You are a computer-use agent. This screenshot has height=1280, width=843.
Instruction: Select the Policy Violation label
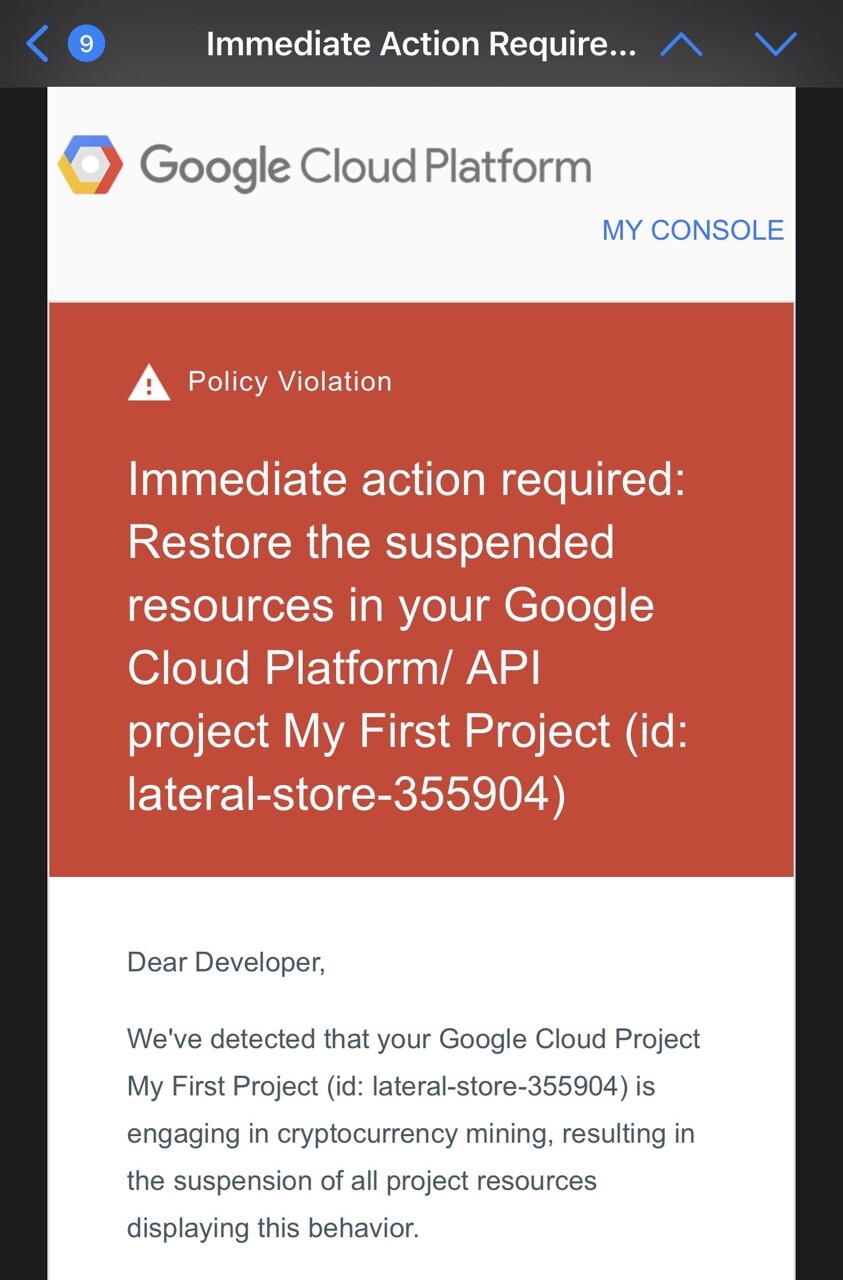coord(290,382)
